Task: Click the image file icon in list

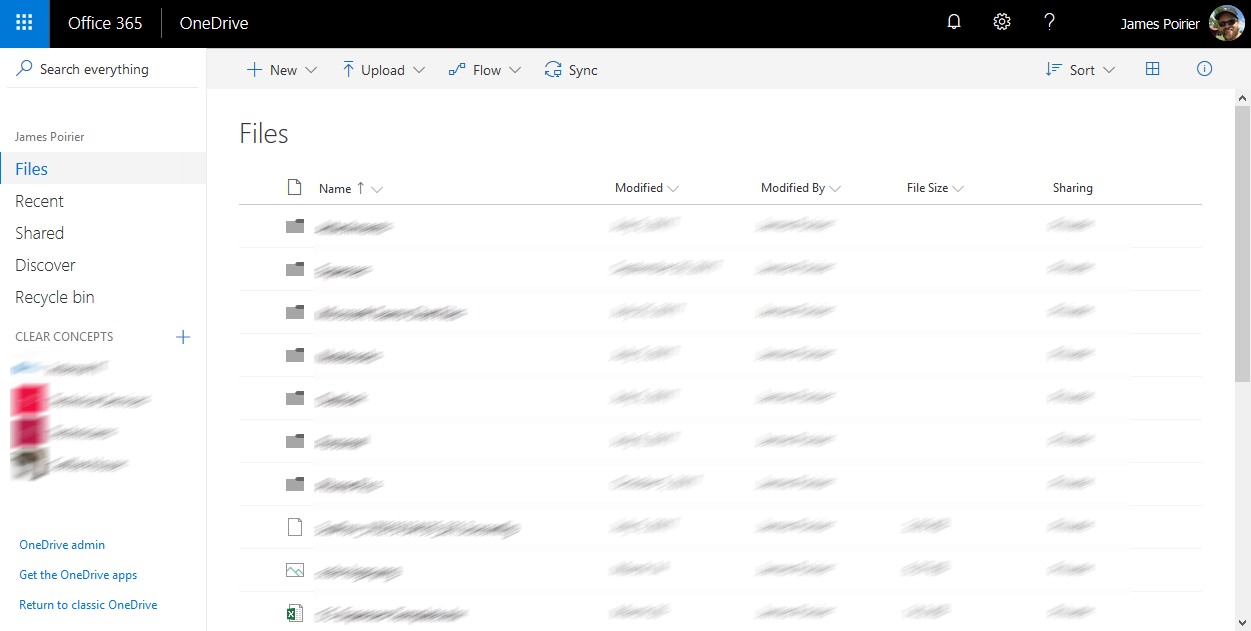Action: 294,570
